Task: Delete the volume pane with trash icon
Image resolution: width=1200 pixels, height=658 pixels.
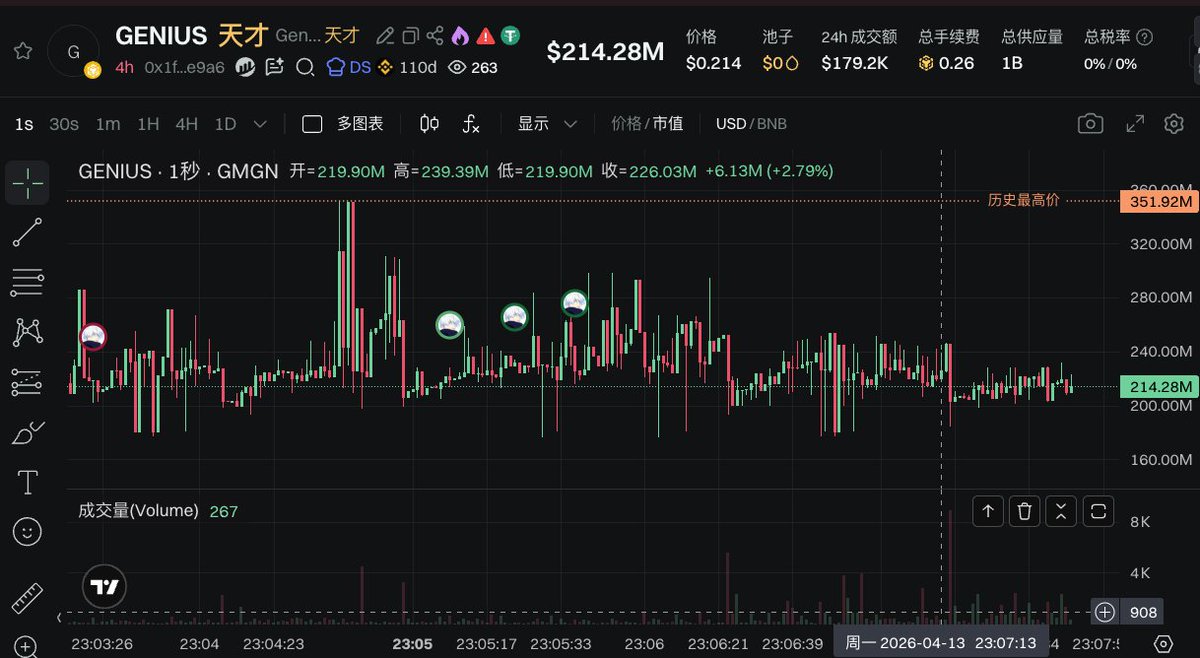Action: [1024, 511]
